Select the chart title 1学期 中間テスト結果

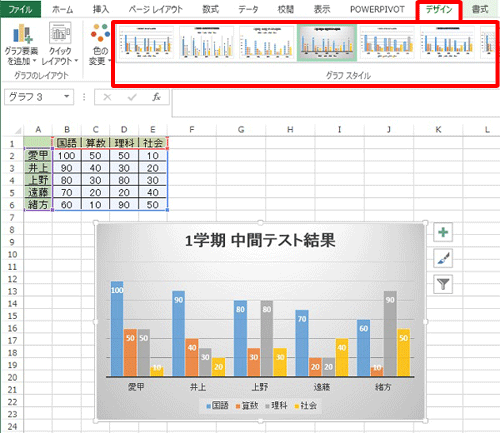[260, 240]
